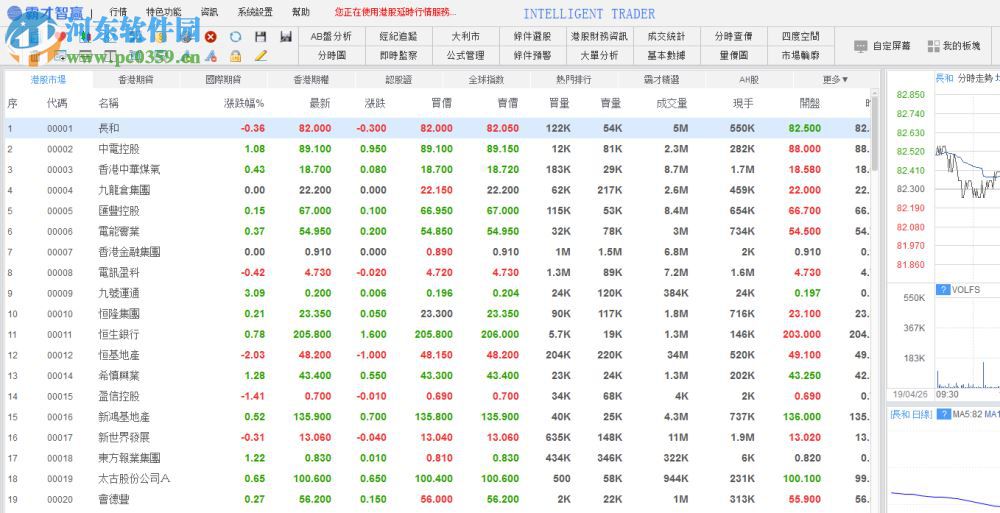Click the 分時查價 button
Viewport: 1000px width, 513px height.
pyautogui.click(x=733, y=36)
